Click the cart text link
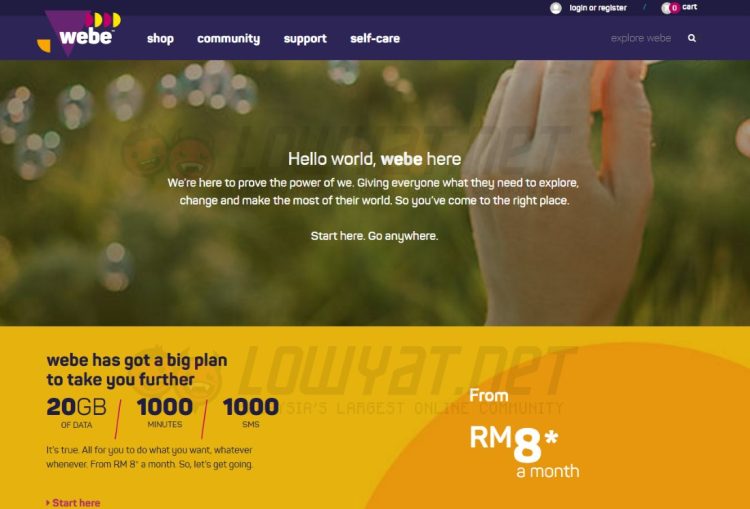Screen dimensions: 750x509 click(690, 7)
